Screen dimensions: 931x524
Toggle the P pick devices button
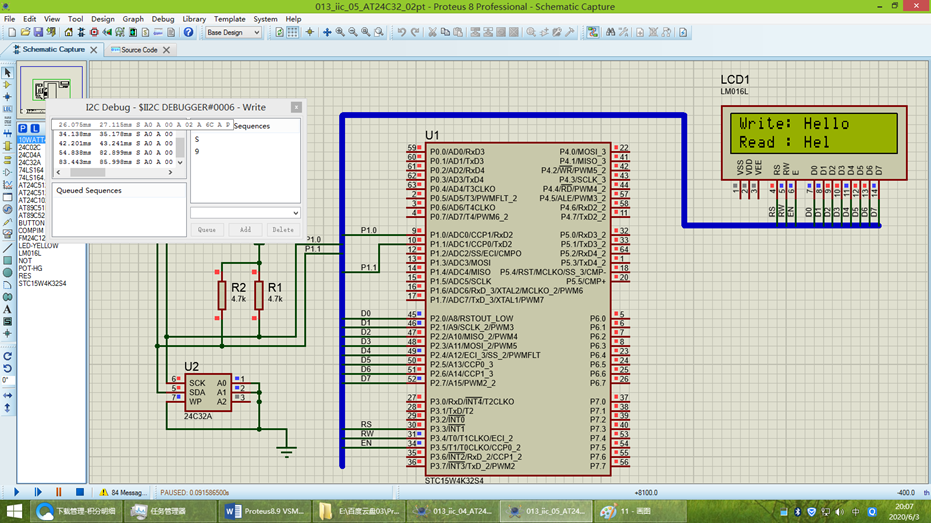tap(23, 128)
